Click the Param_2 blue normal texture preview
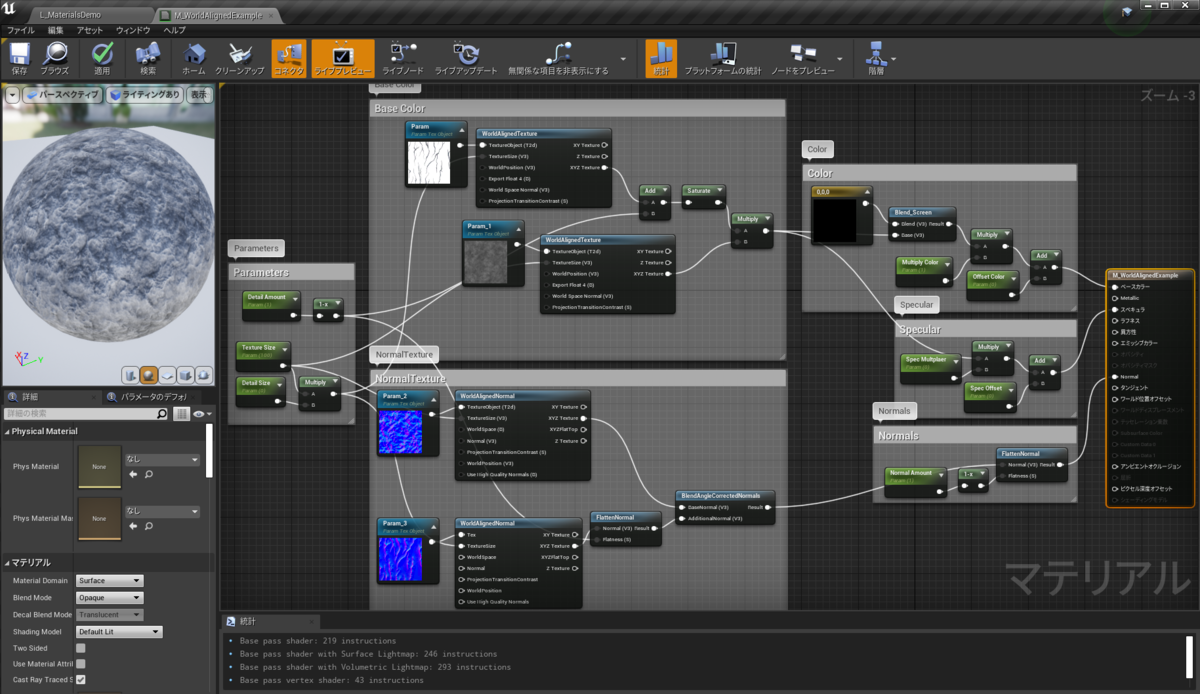Image resolution: width=1200 pixels, height=694 pixels. (402, 431)
